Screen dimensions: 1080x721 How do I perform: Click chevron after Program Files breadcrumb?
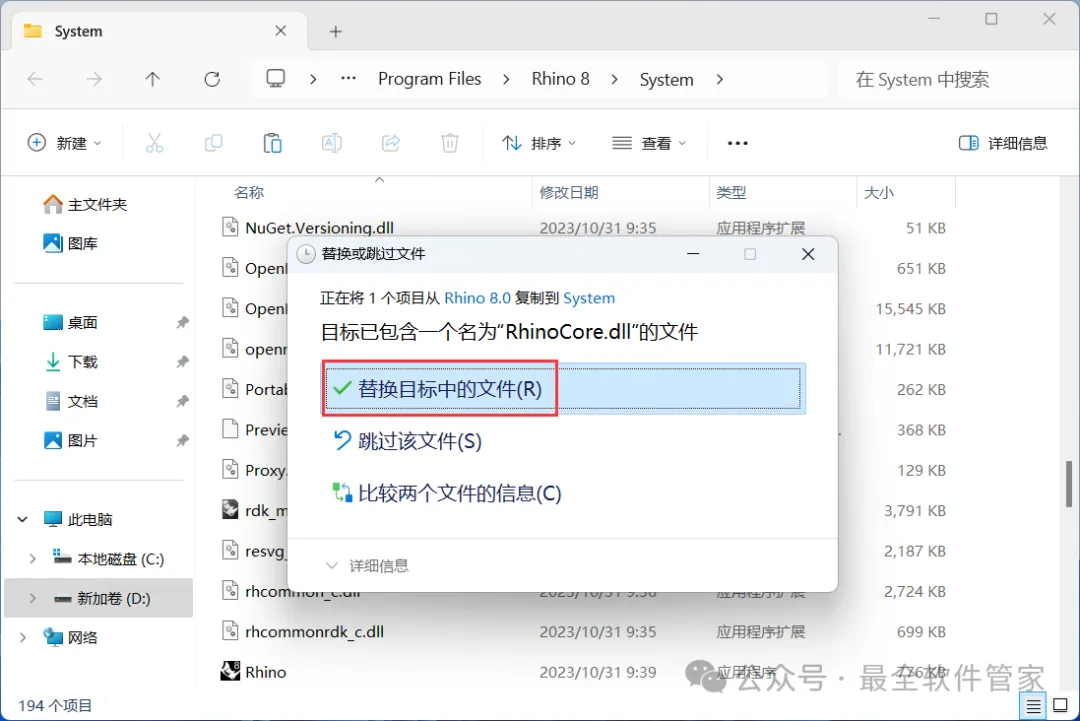[506, 79]
